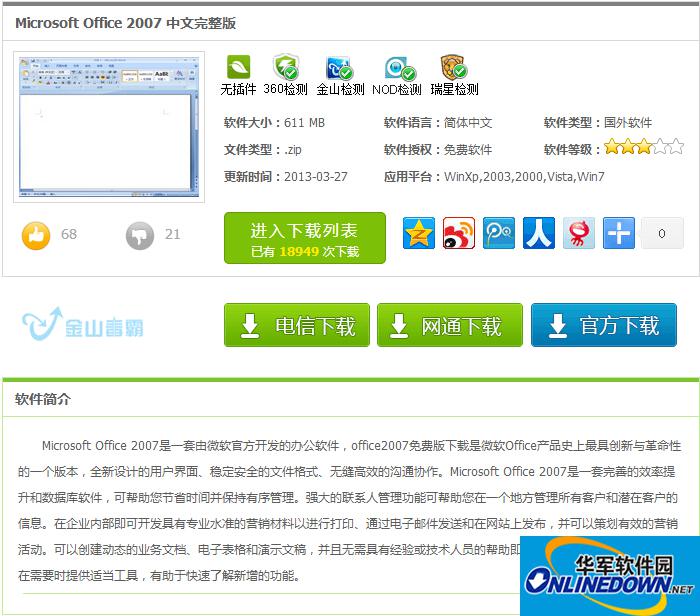The image size is (700, 616).
Task: Click the green 无插件 leaf icon
Action: tap(238, 67)
